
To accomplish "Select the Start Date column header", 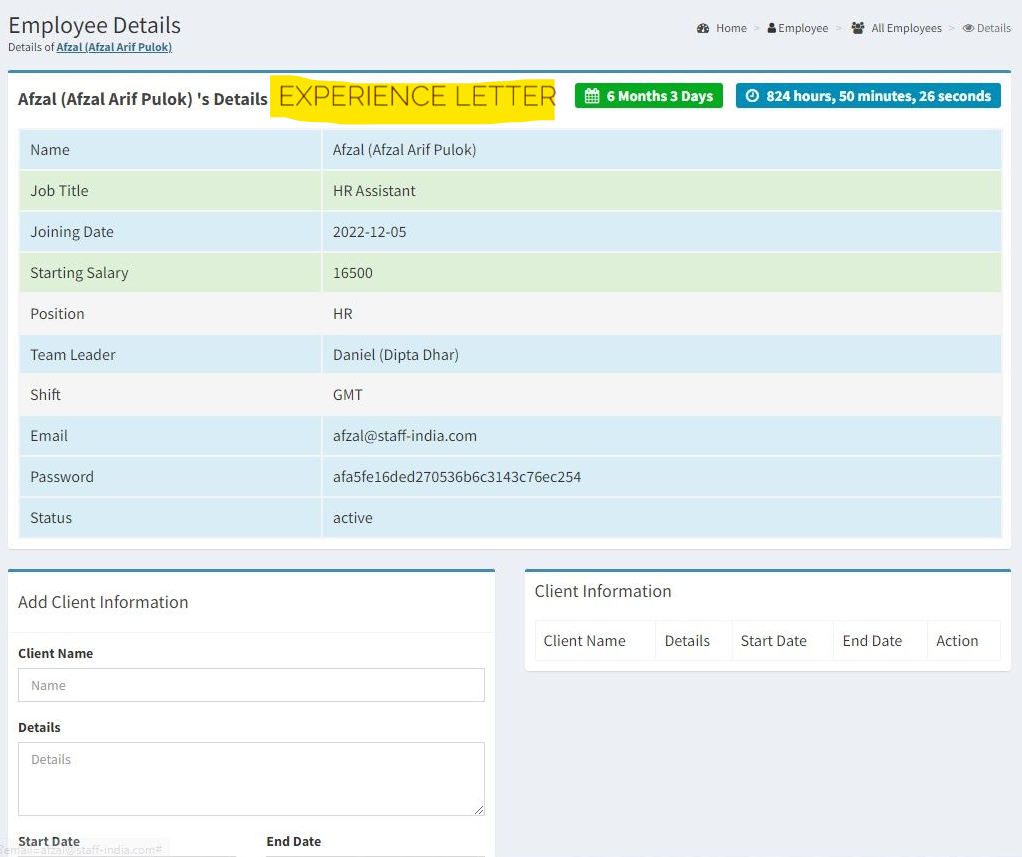I will coord(773,641).
